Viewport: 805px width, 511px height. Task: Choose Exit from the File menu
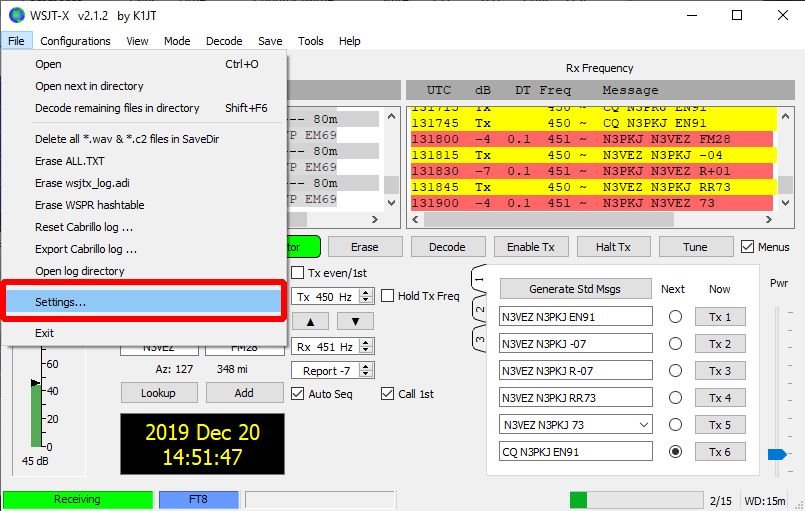(144, 333)
